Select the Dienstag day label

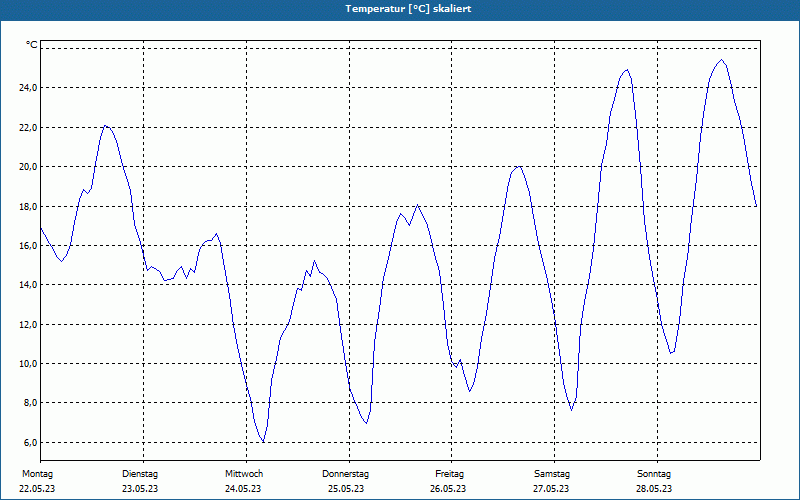coord(140,474)
